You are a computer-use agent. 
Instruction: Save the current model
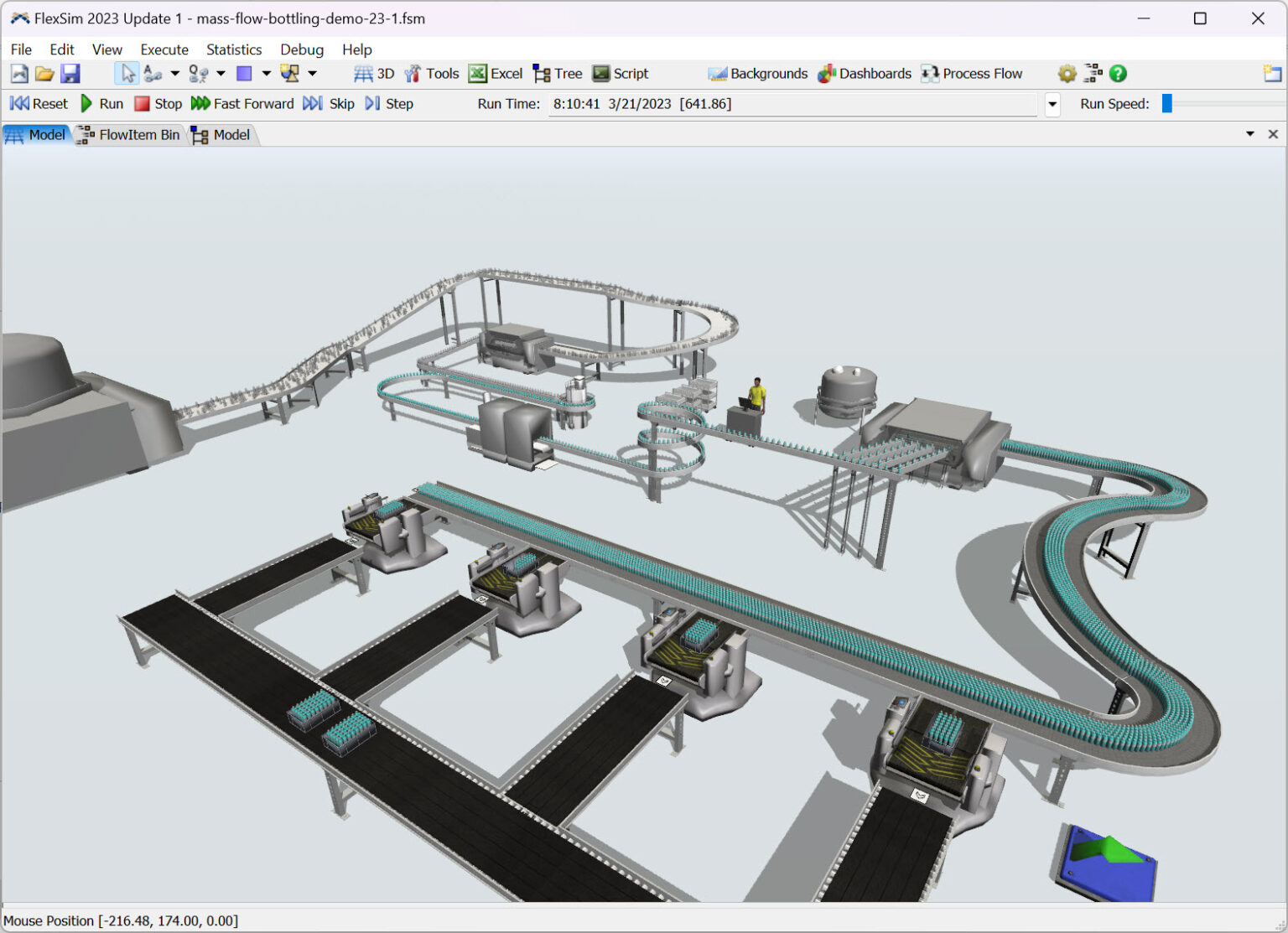tap(70, 73)
